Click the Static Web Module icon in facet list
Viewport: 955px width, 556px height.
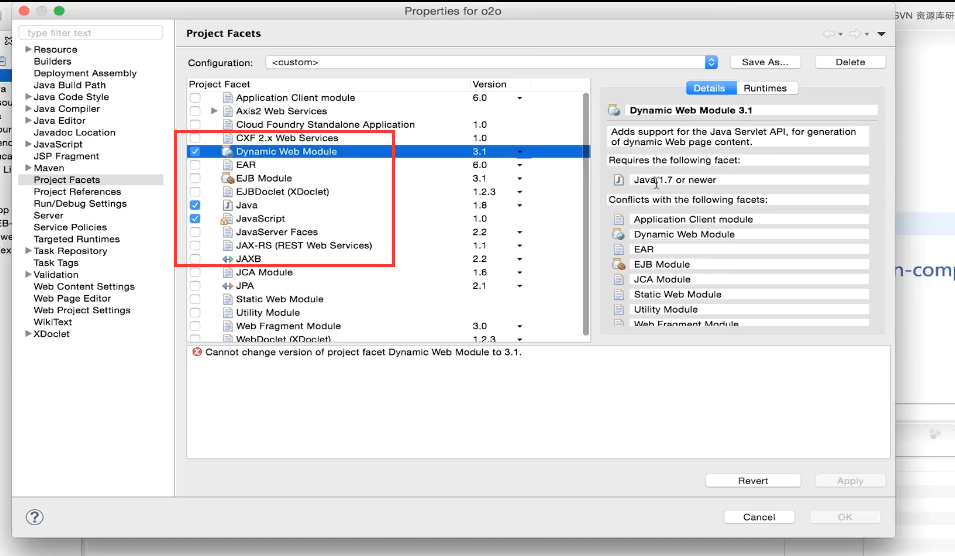pos(228,299)
